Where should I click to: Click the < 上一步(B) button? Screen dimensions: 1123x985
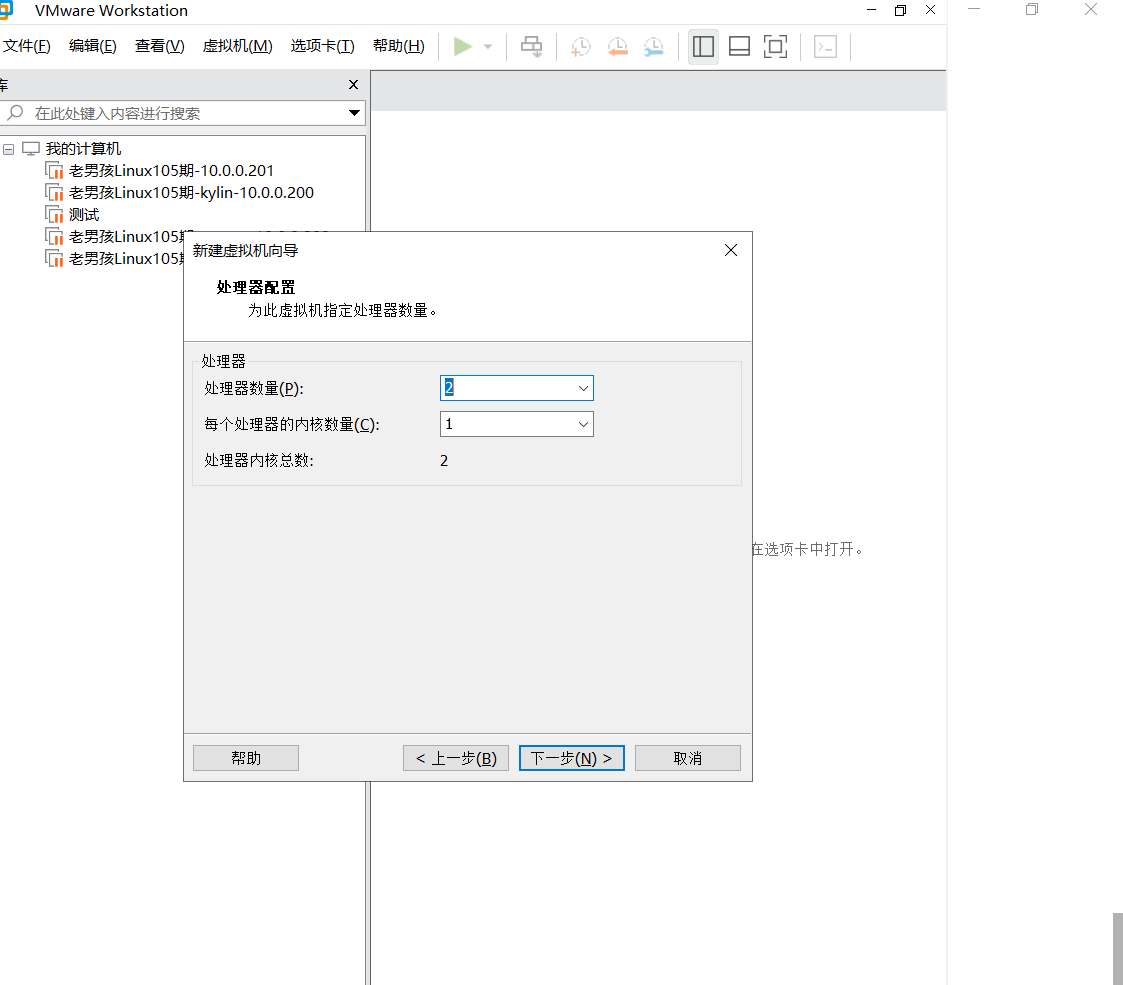pyautogui.click(x=456, y=758)
